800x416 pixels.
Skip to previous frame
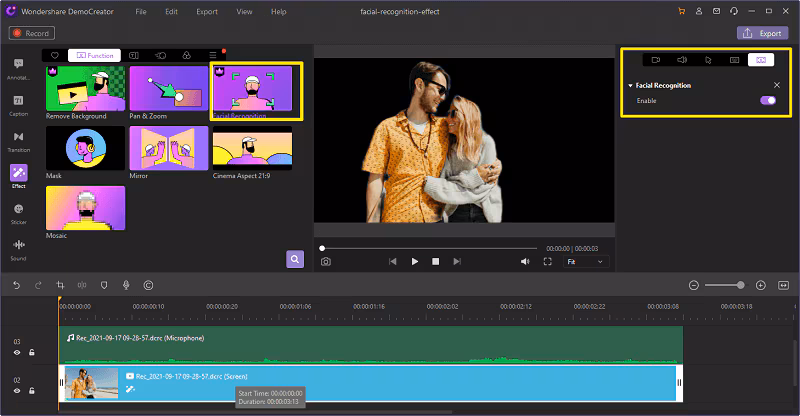392,261
